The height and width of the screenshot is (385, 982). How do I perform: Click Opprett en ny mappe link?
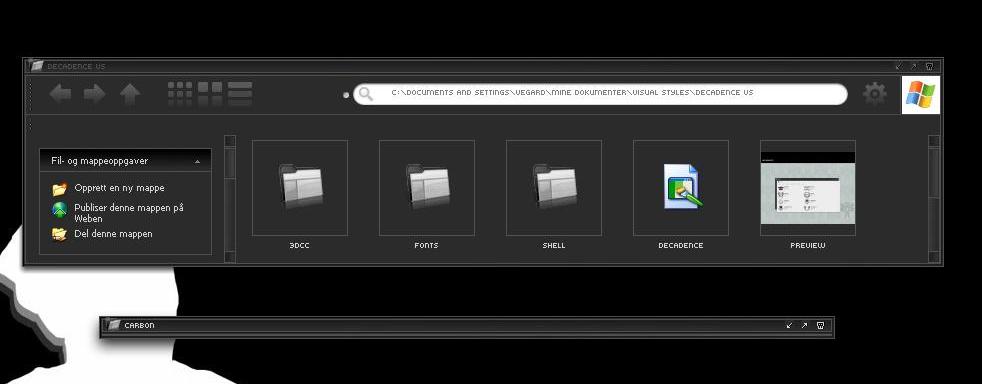119,188
